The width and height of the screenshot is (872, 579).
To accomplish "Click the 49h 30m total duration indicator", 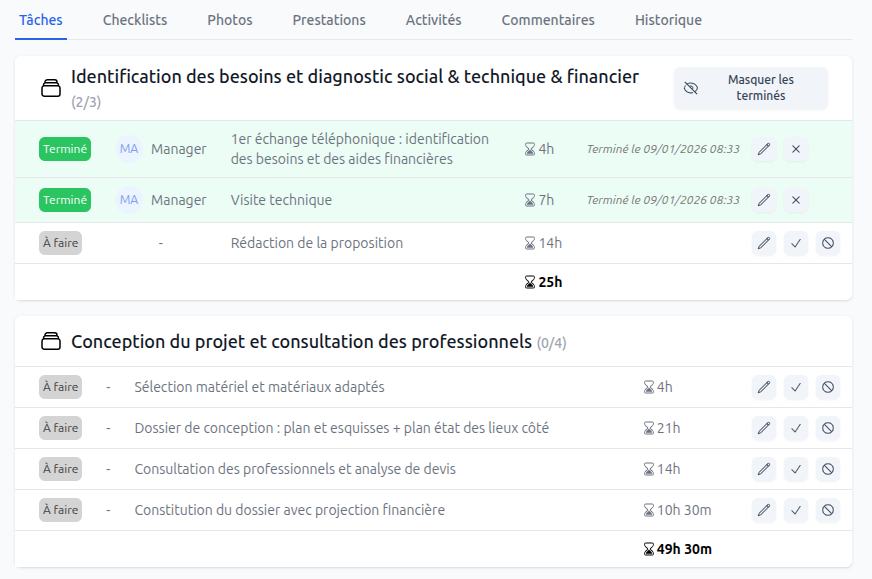I will pos(677,548).
